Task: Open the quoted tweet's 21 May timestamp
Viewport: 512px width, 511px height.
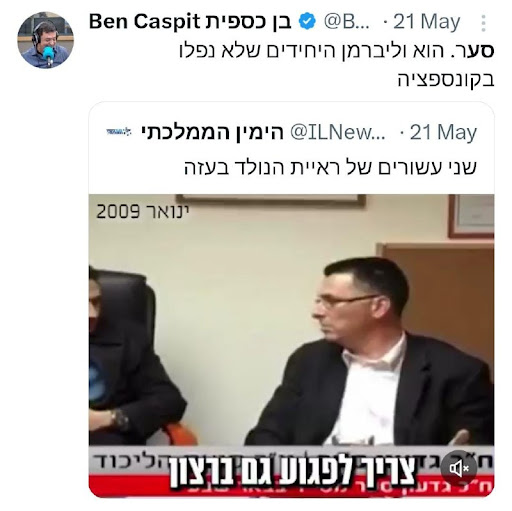Action: click(443, 132)
